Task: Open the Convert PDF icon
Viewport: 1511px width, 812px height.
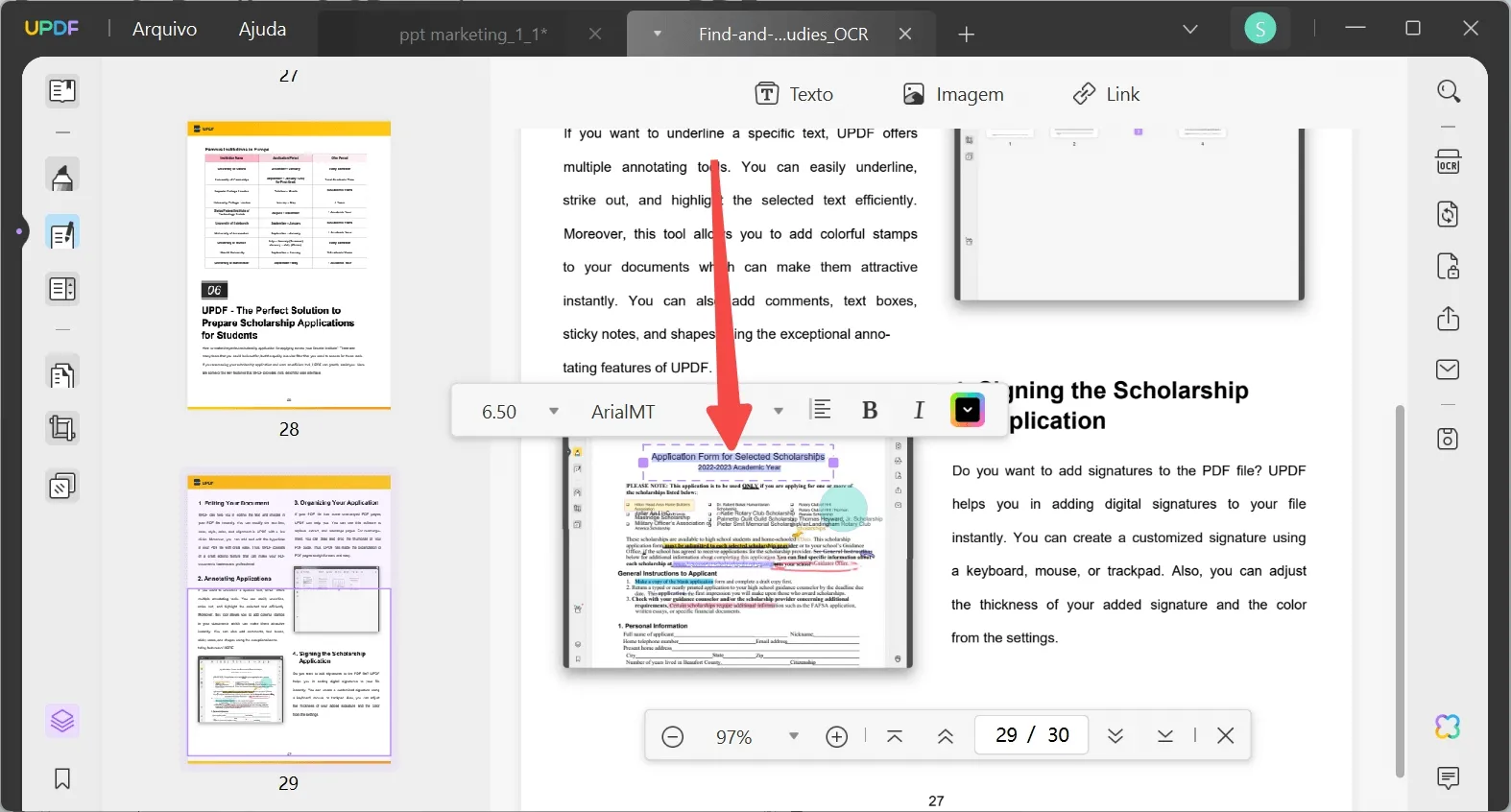Action: tap(1449, 213)
